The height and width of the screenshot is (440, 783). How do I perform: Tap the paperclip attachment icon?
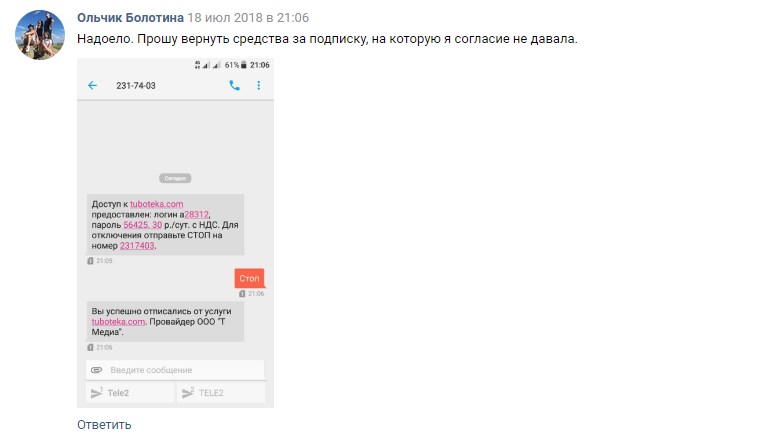[x=96, y=370]
